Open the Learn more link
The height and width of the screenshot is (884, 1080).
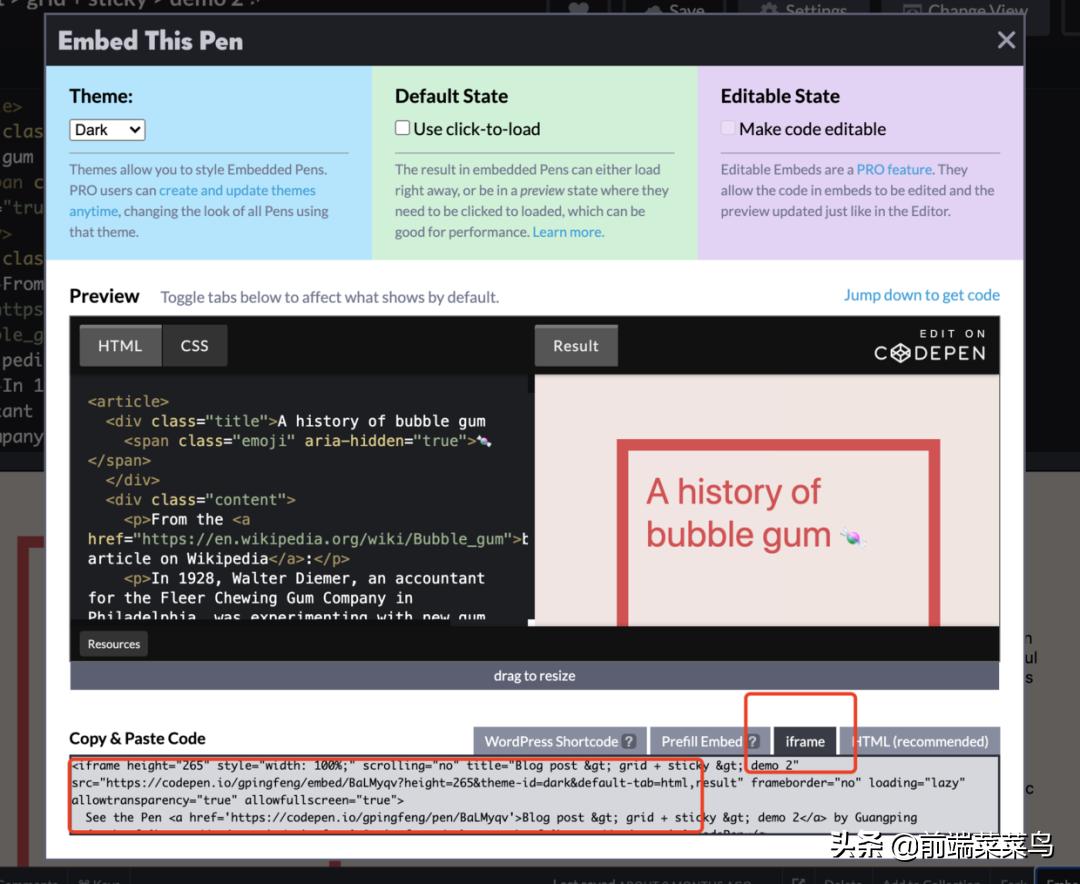[568, 232]
